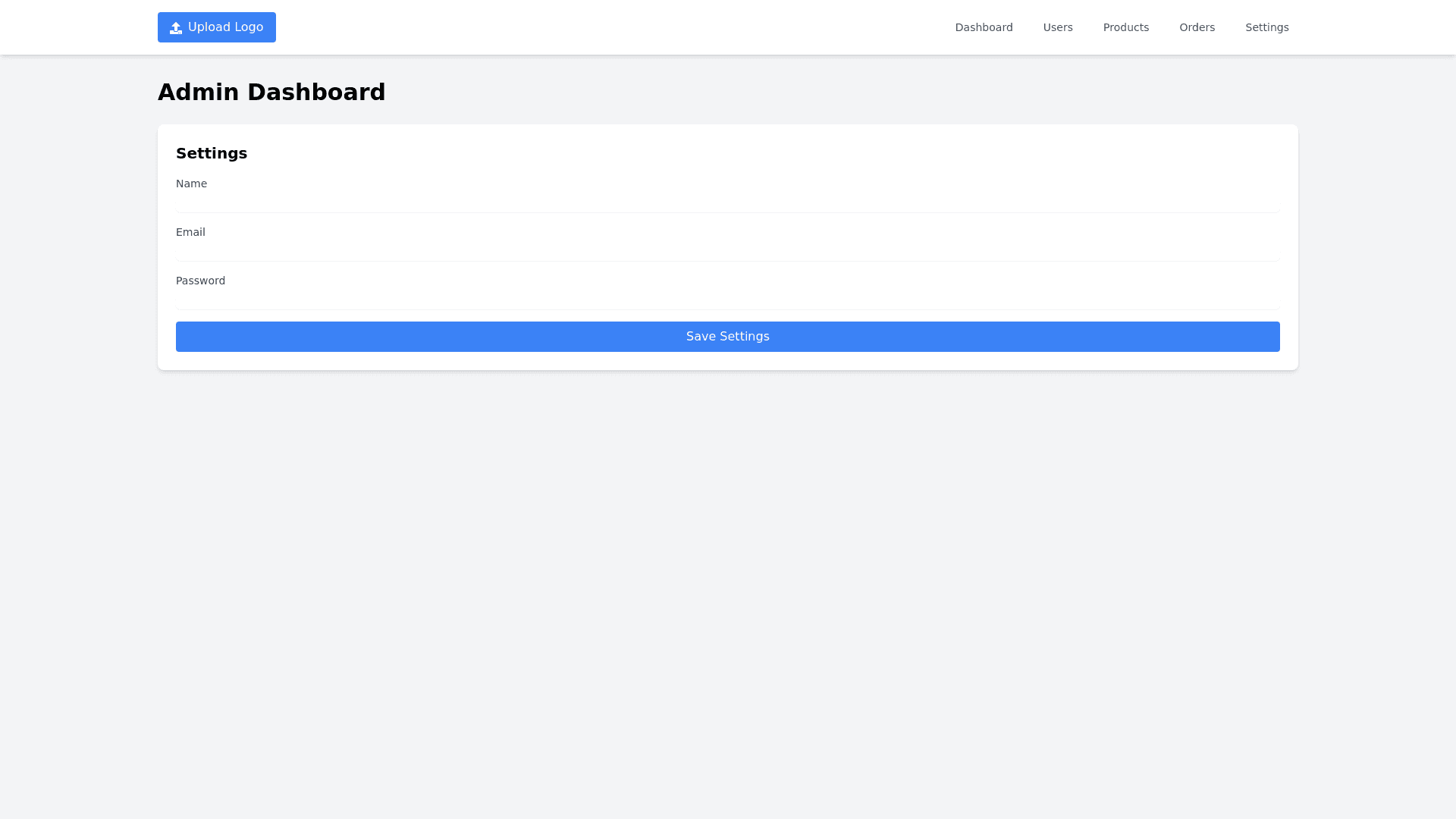Click the word Save on blue button
This screenshot has width=1456, height=819.
click(701, 337)
